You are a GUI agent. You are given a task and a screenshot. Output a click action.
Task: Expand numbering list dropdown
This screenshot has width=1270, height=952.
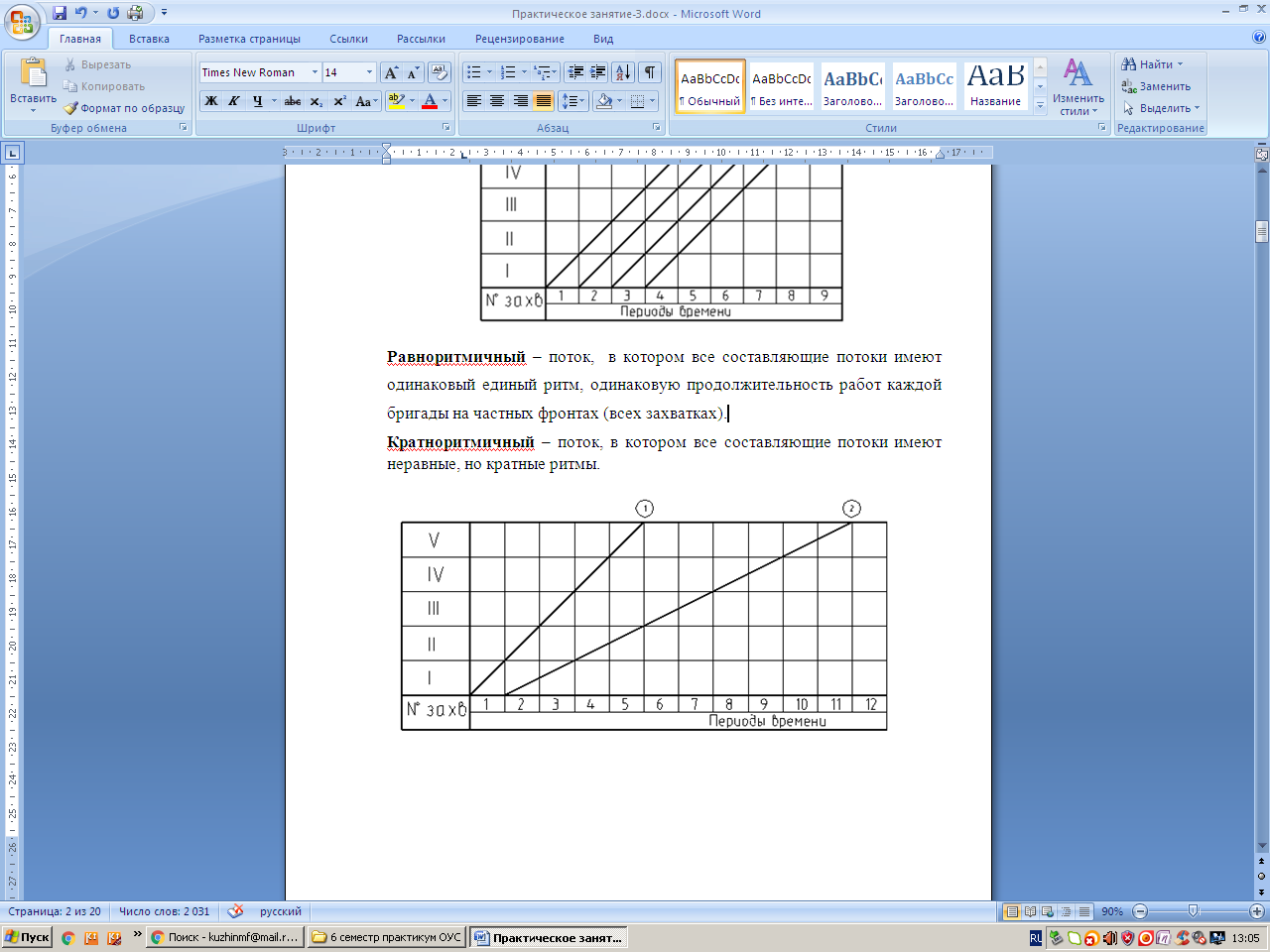[524, 72]
